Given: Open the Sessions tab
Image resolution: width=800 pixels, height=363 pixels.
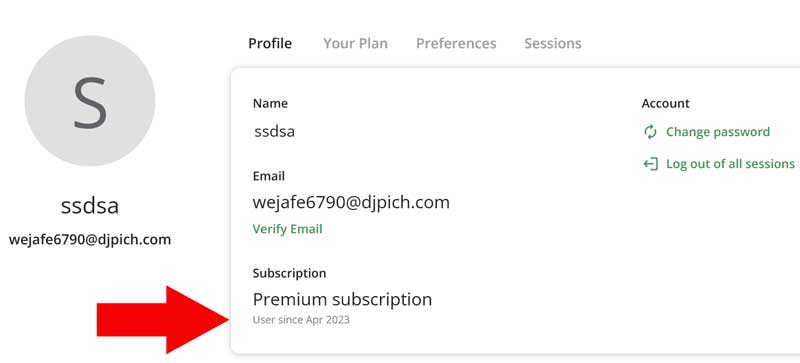Looking at the screenshot, I should pos(553,43).
